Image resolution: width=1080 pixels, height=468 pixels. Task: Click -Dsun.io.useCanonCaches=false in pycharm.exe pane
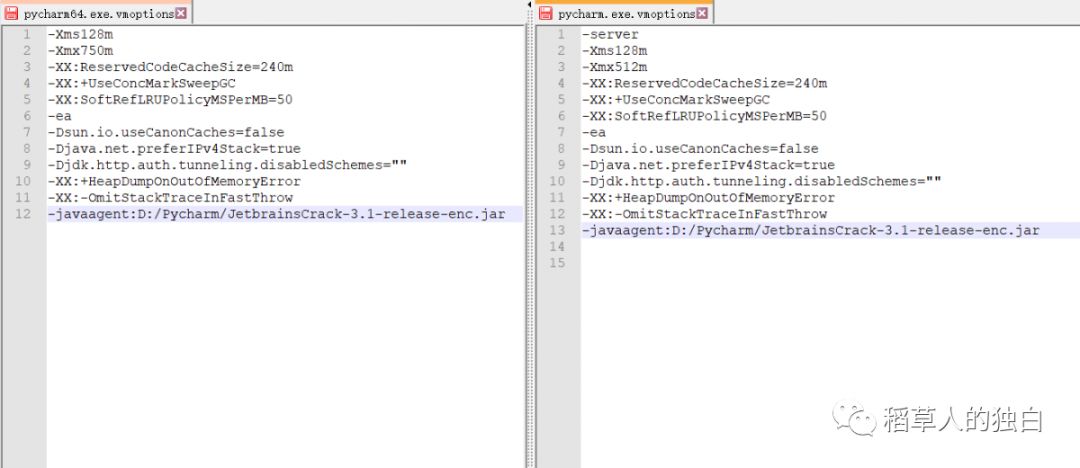(700, 149)
